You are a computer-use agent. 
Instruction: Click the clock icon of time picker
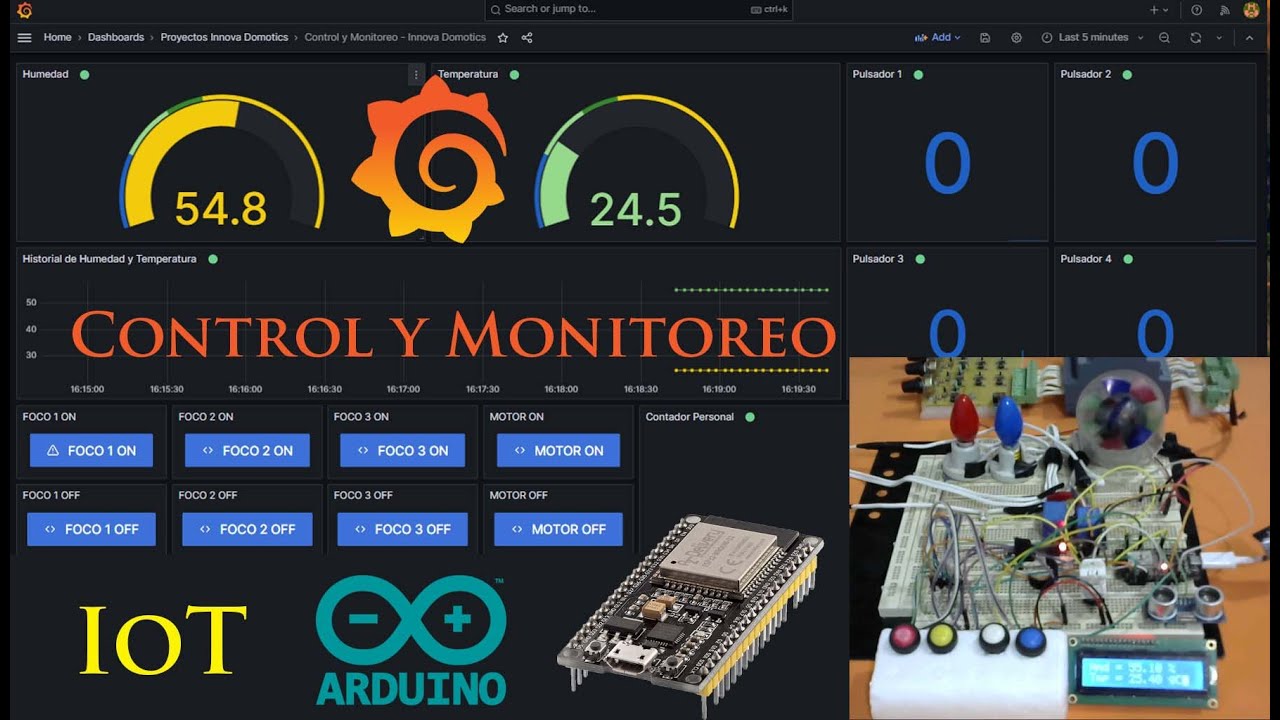click(x=1047, y=37)
